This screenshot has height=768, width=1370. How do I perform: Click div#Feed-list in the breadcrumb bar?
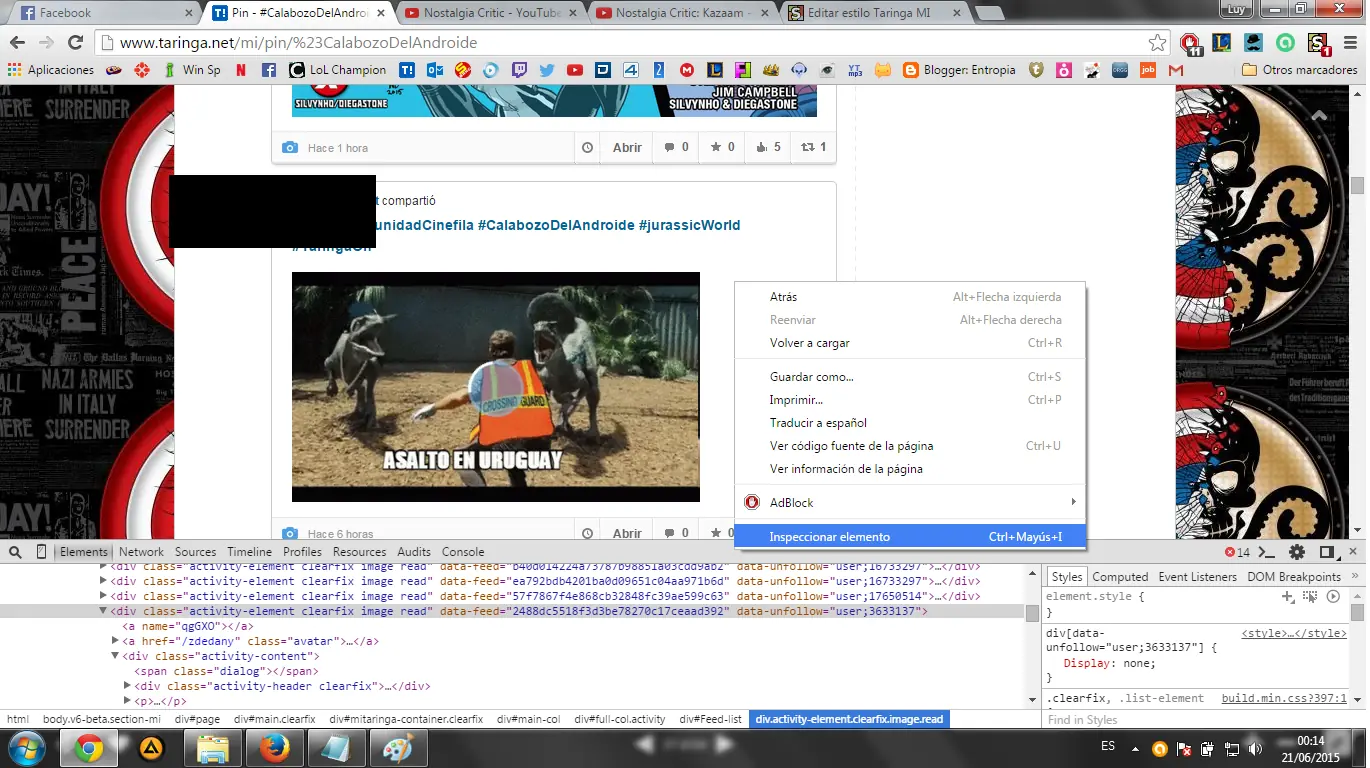point(711,719)
